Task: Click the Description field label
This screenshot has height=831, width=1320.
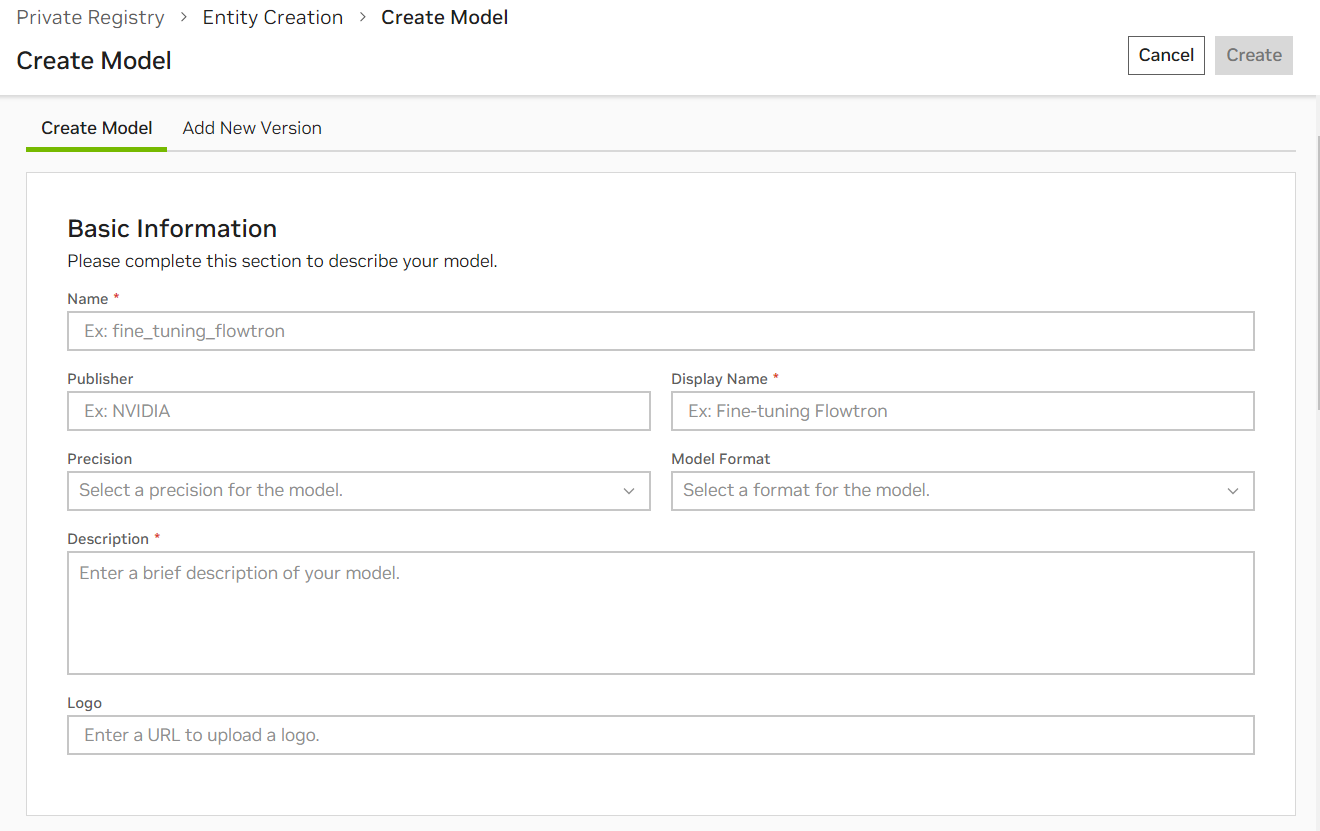Action: (107, 539)
